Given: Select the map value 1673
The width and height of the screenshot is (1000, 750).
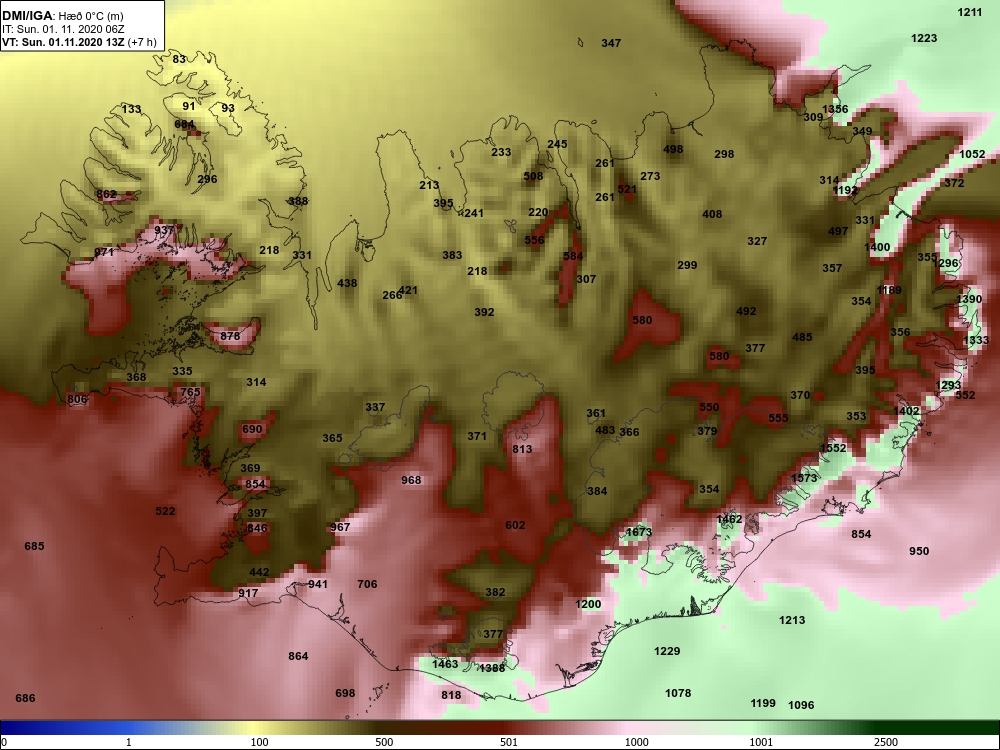Looking at the screenshot, I should 639,533.
